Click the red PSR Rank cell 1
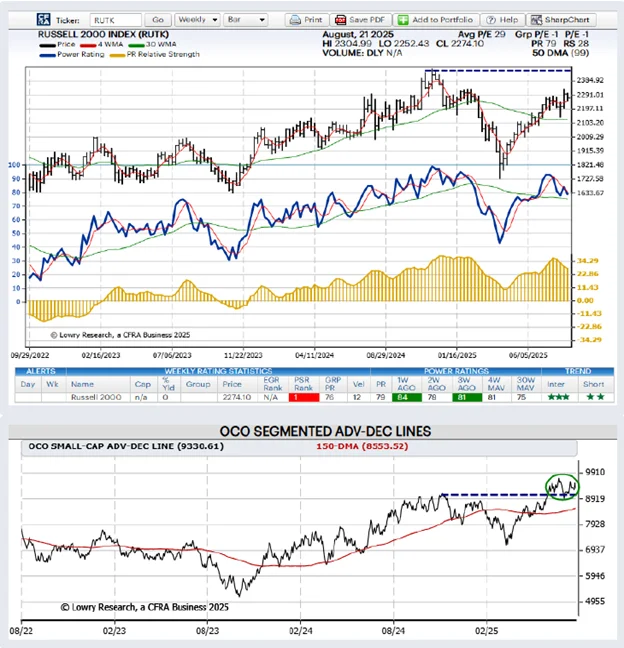624x648 pixels. pyautogui.click(x=304, y=398)
